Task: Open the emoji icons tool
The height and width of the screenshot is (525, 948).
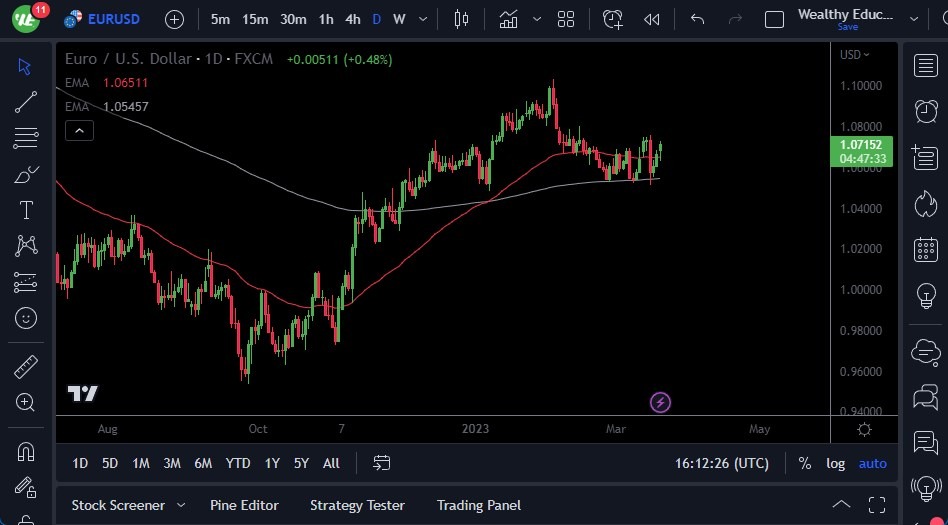Action: (26, 318)
